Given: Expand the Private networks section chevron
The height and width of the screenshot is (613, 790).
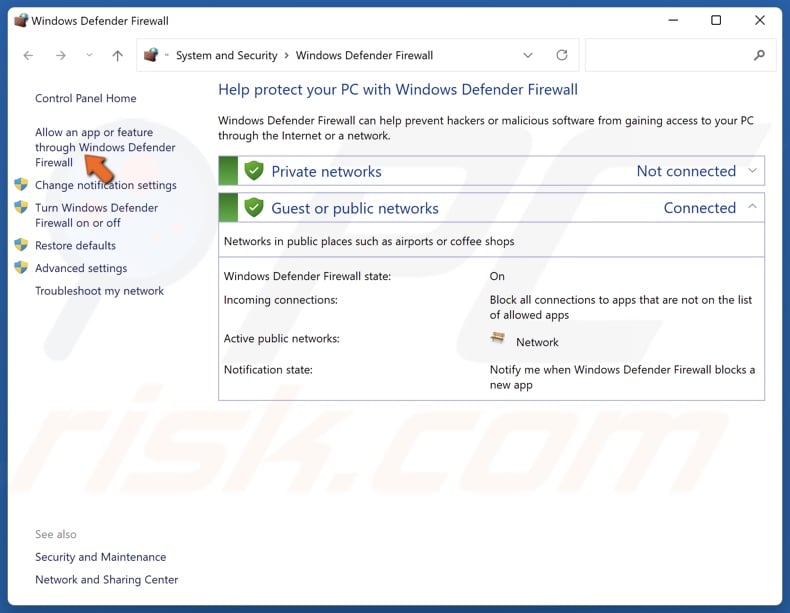Looking at the screenshot, I should (x=752, y=171).
